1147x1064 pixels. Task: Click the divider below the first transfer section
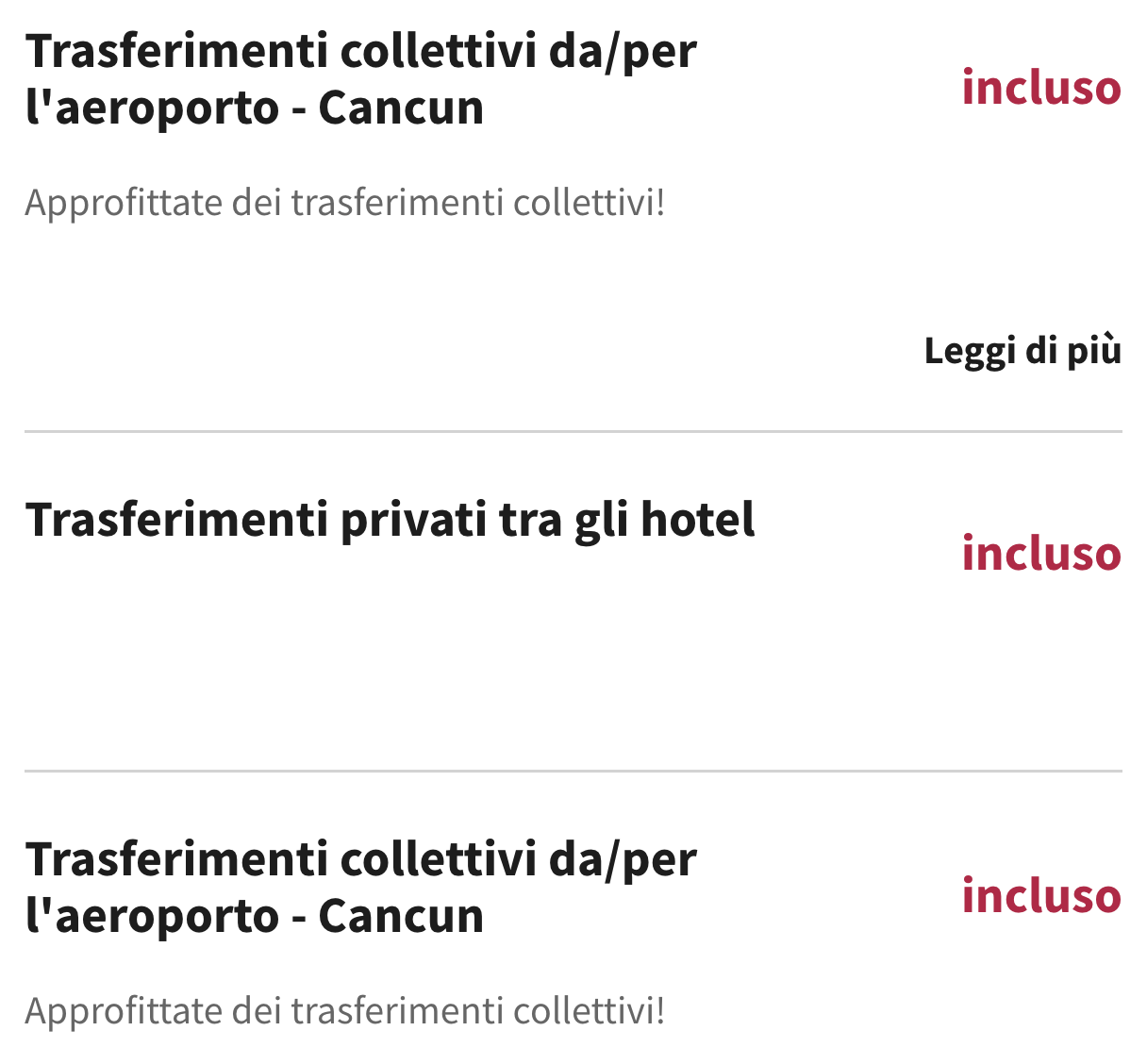573,431
